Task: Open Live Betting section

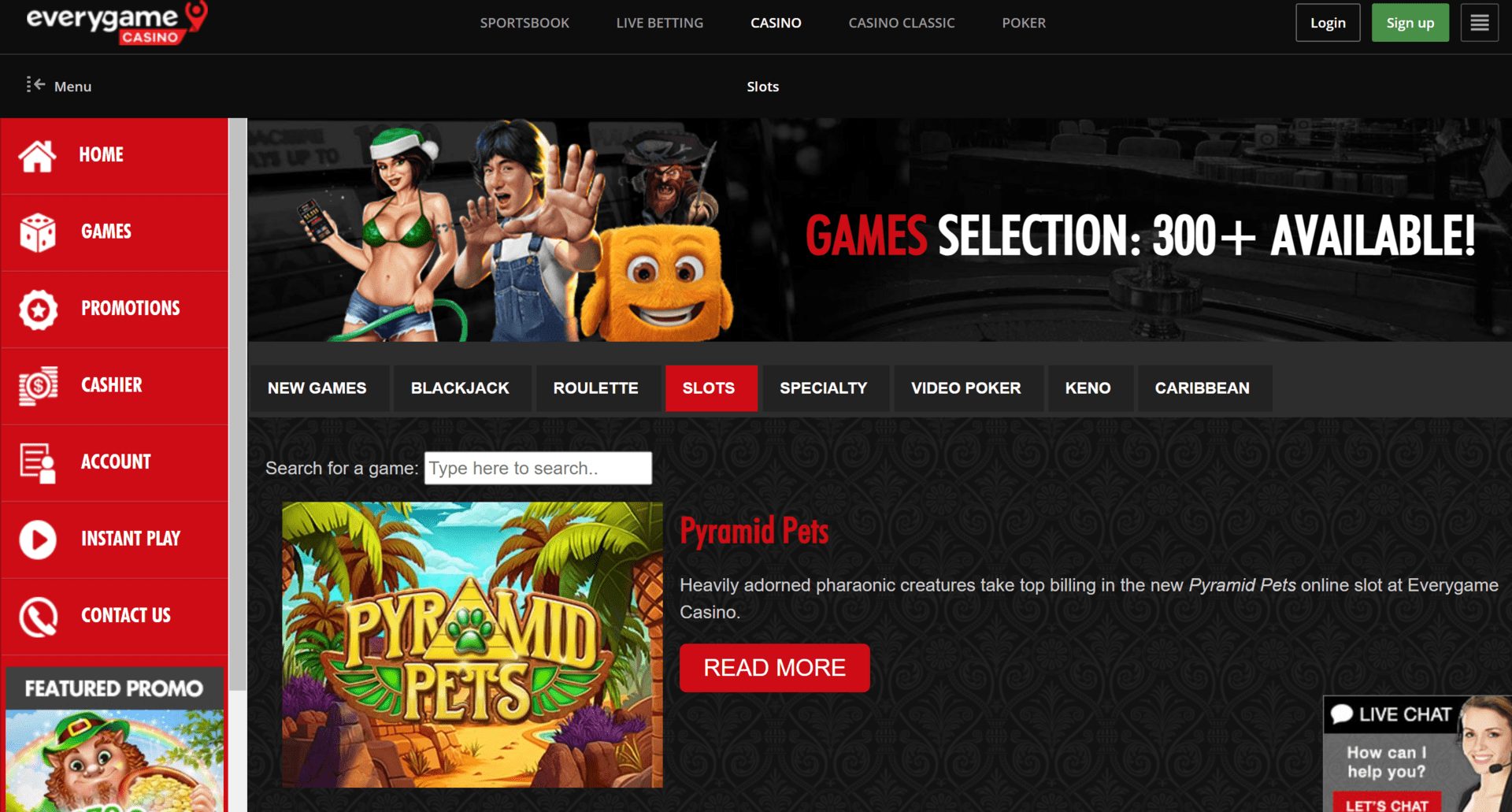Action: click(x=660, y=23)
